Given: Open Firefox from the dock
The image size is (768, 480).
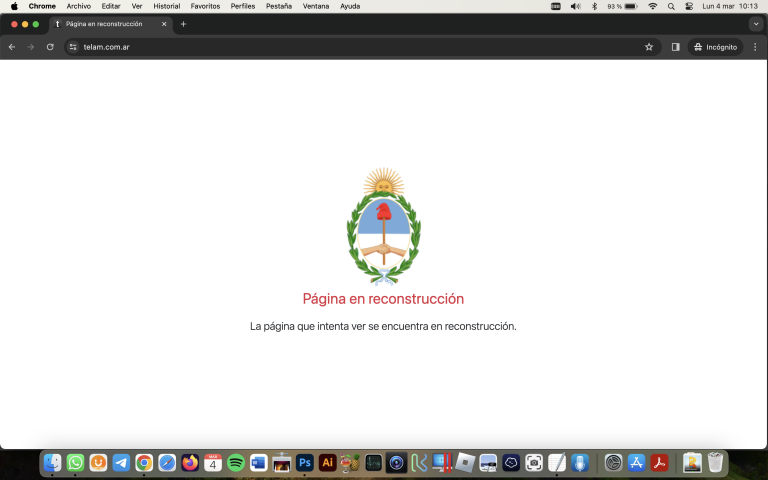Looking at the screenshot, I should click(x=190, y=462).
